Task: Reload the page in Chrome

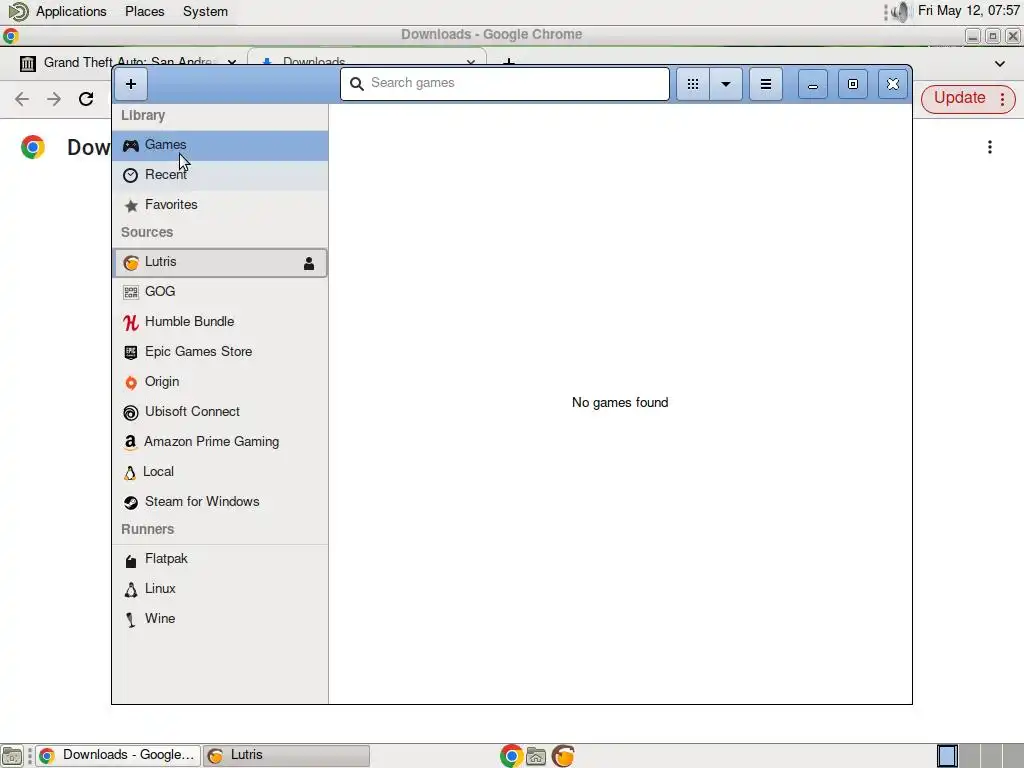Action: point(86,99)
